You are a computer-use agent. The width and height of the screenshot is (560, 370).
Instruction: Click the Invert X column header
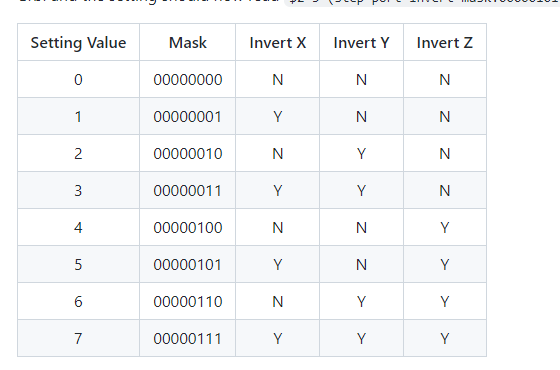pyautogui.click(x=278, y=42)
